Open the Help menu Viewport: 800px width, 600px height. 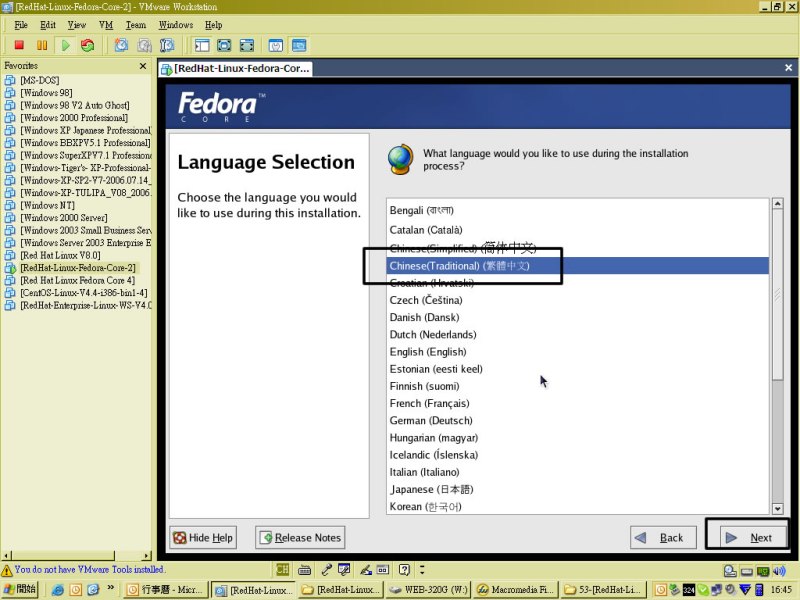pyautogui.click(x=214, y=25)
